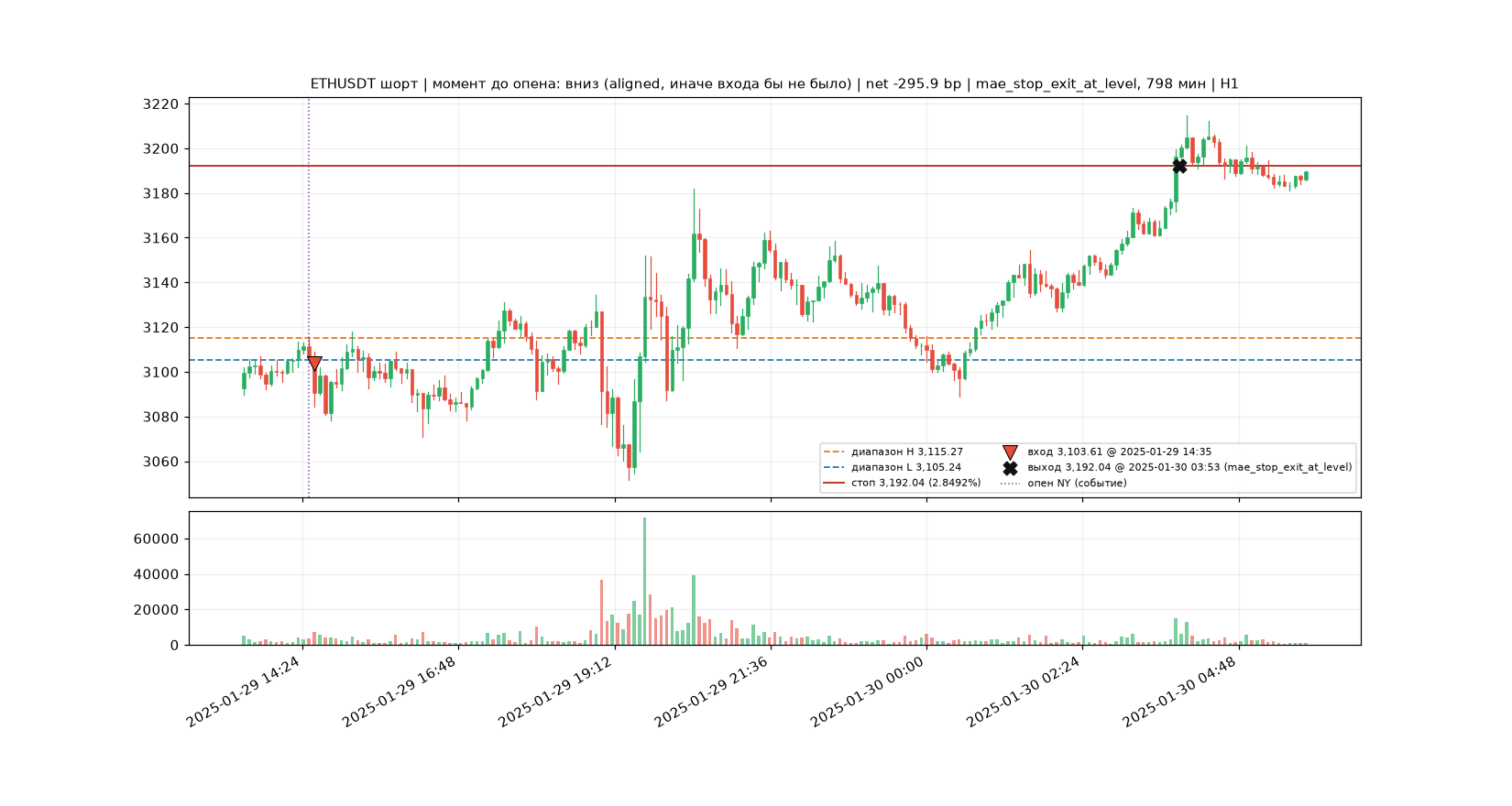Click volume axis label '60000'

[156, 539]
